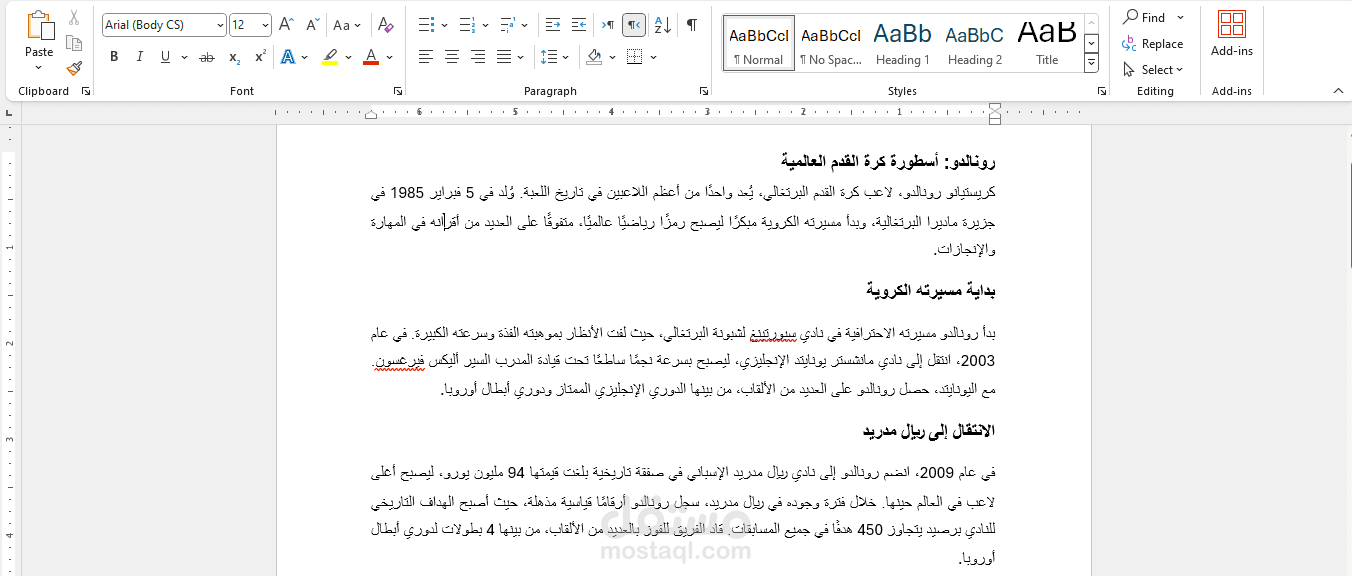Click Increase Indent icon
The width and height of the screenshot is (1352, 576).
(x=578, y=25)
